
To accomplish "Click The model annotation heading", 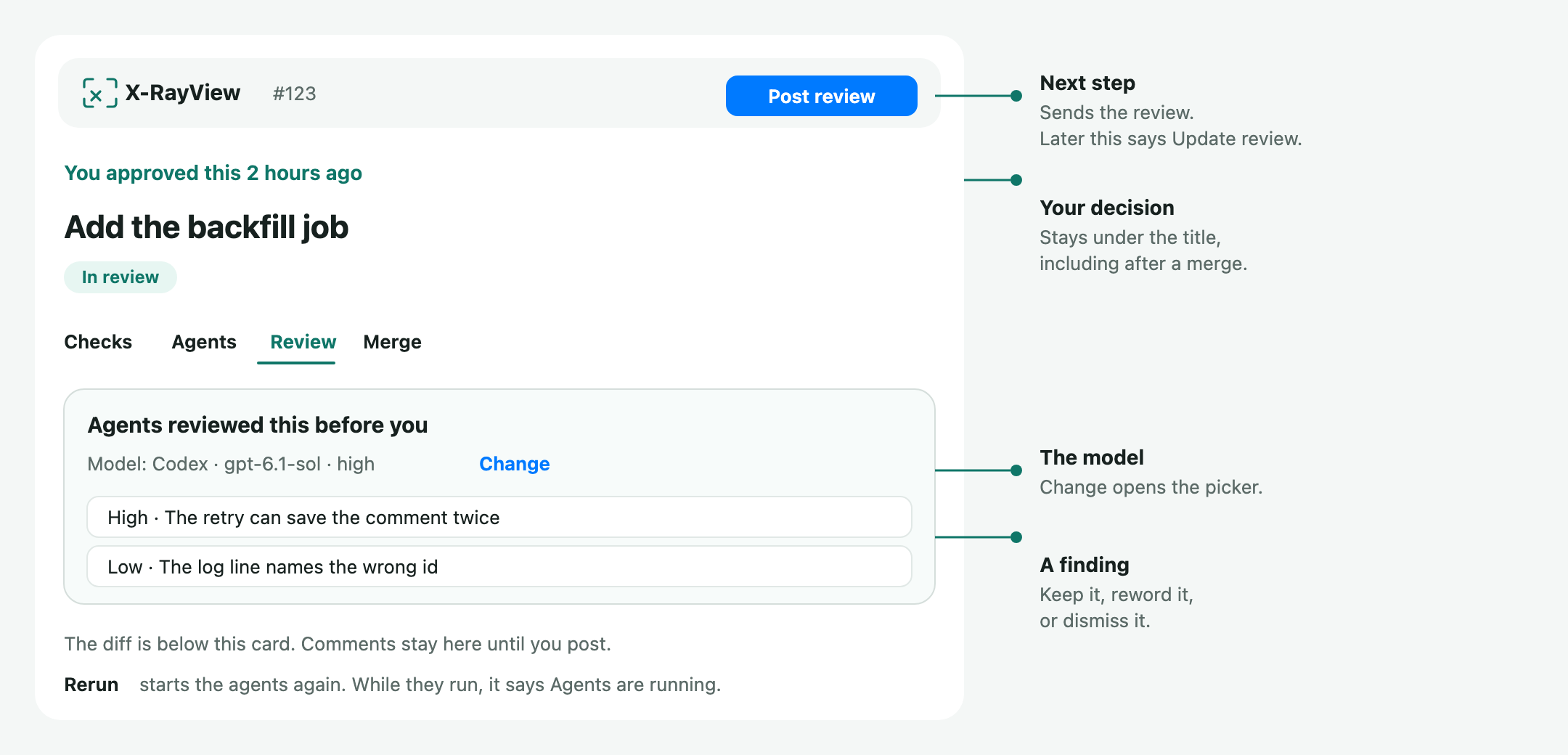I will pos(1092,457).
